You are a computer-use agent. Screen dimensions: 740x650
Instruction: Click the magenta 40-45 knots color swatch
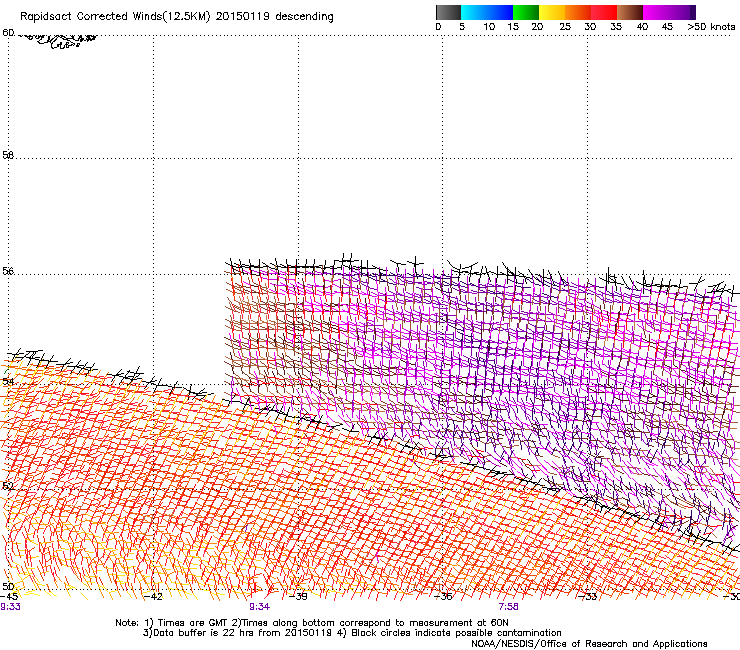pyautogui.click(x=656, y=12)
